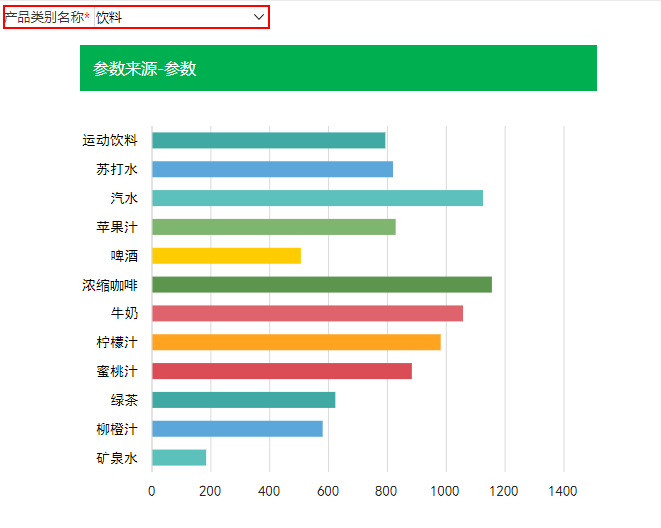Click the 1200 tick label
Viewport: 661px width, 528px height.
tap(504, 491)
